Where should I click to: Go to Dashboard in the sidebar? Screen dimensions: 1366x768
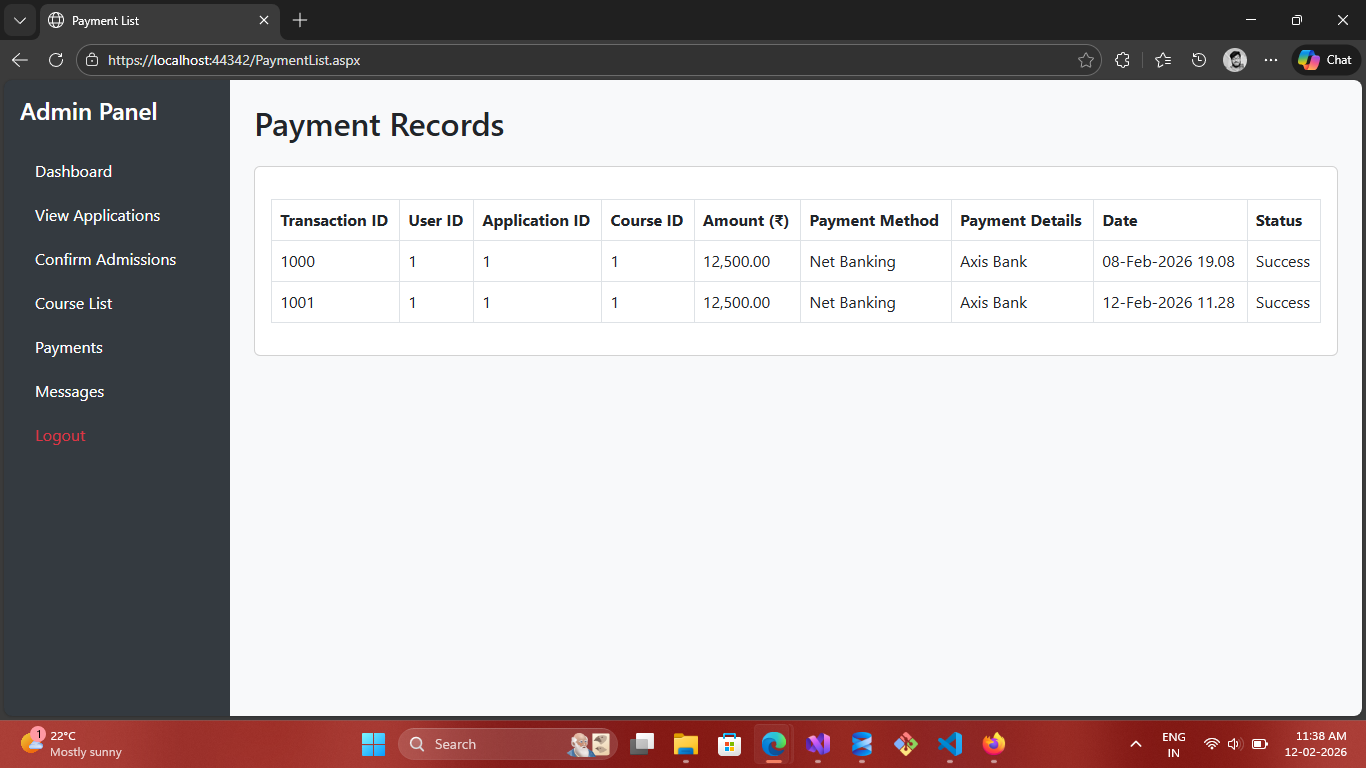73,172
